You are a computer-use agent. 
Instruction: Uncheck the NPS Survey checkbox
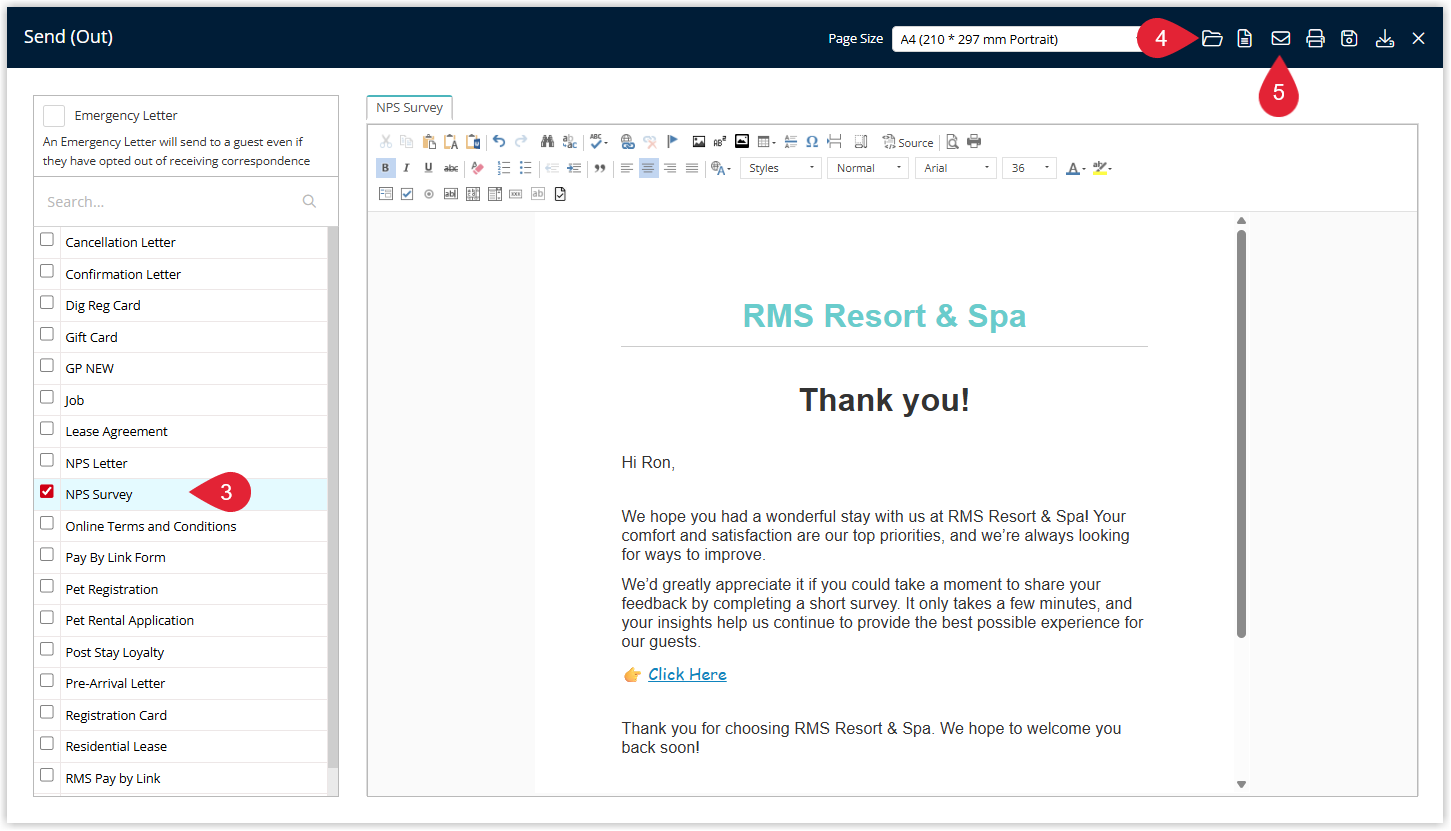[47, 492]
